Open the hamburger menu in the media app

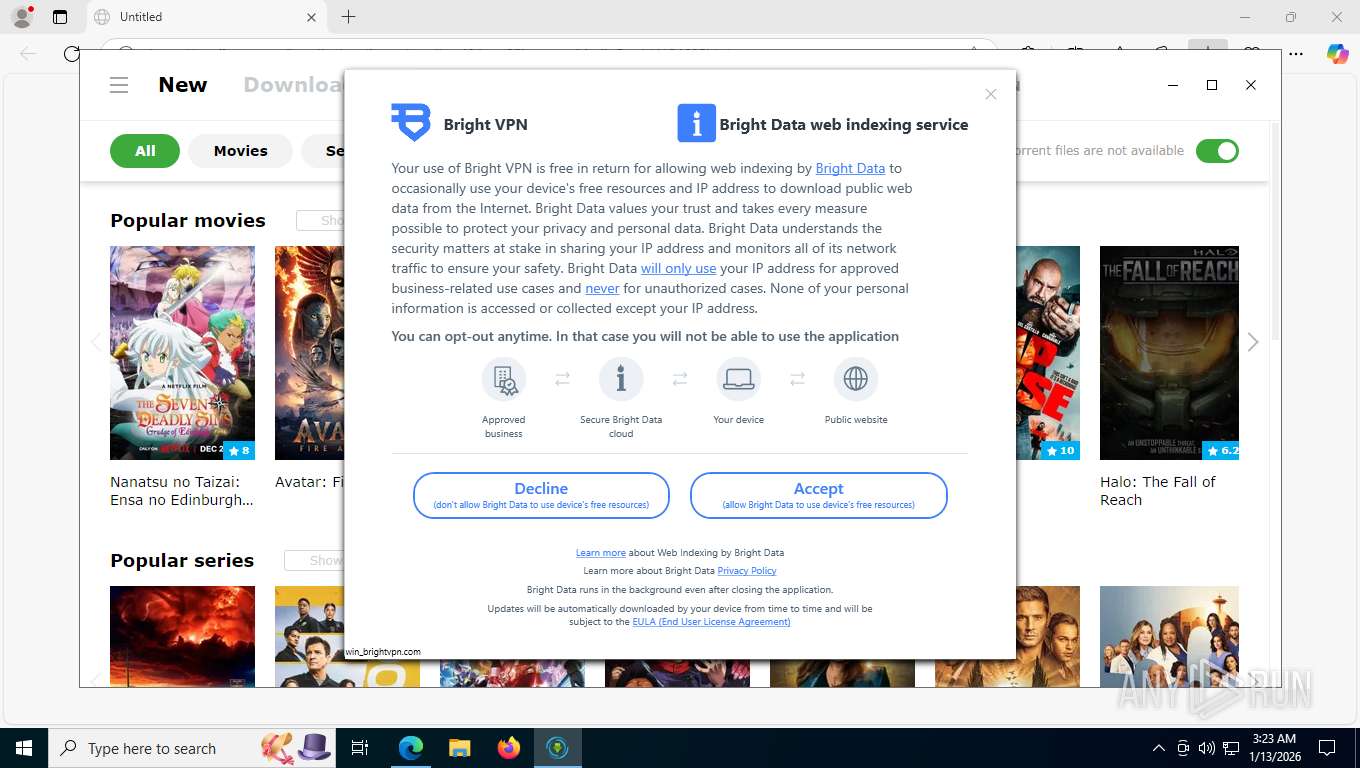click(x=119, y=85)
